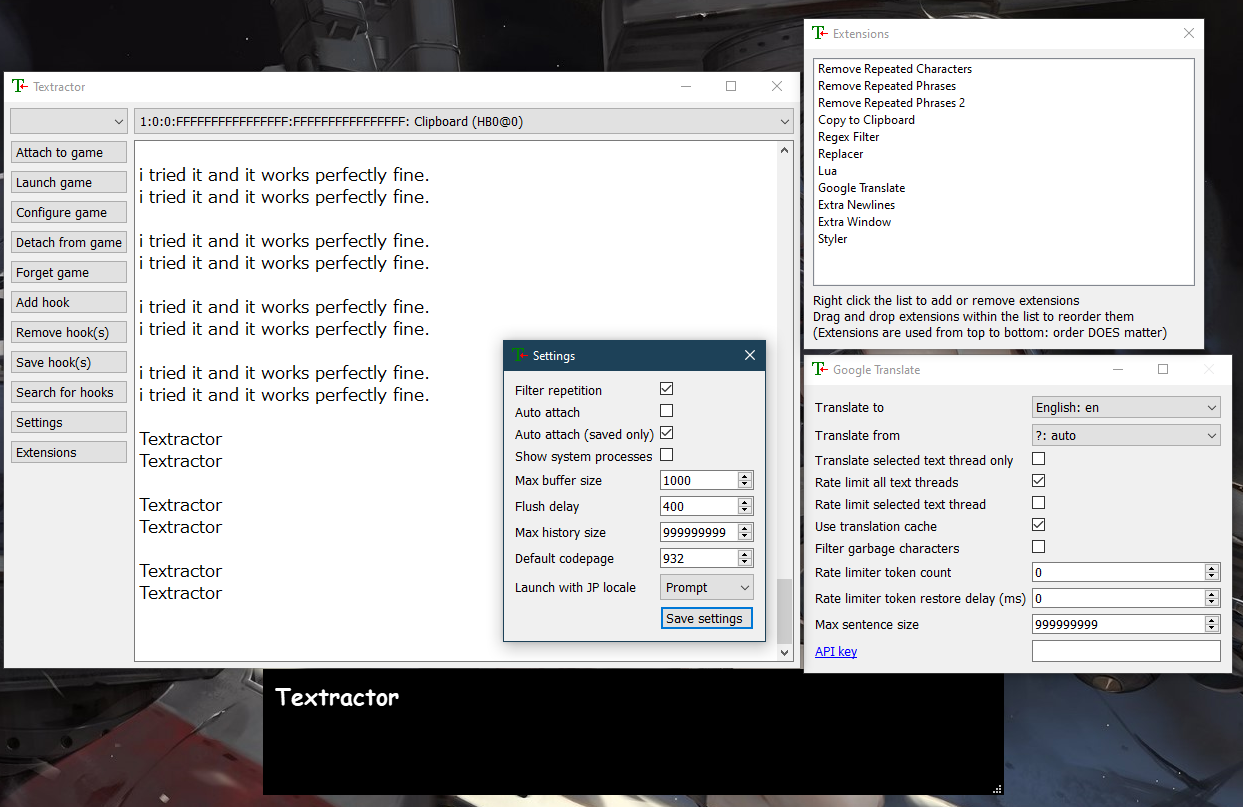Select Remove Repeated Characters extension
Viewport: 1243px width, 807px height.
tap(895, 69)
